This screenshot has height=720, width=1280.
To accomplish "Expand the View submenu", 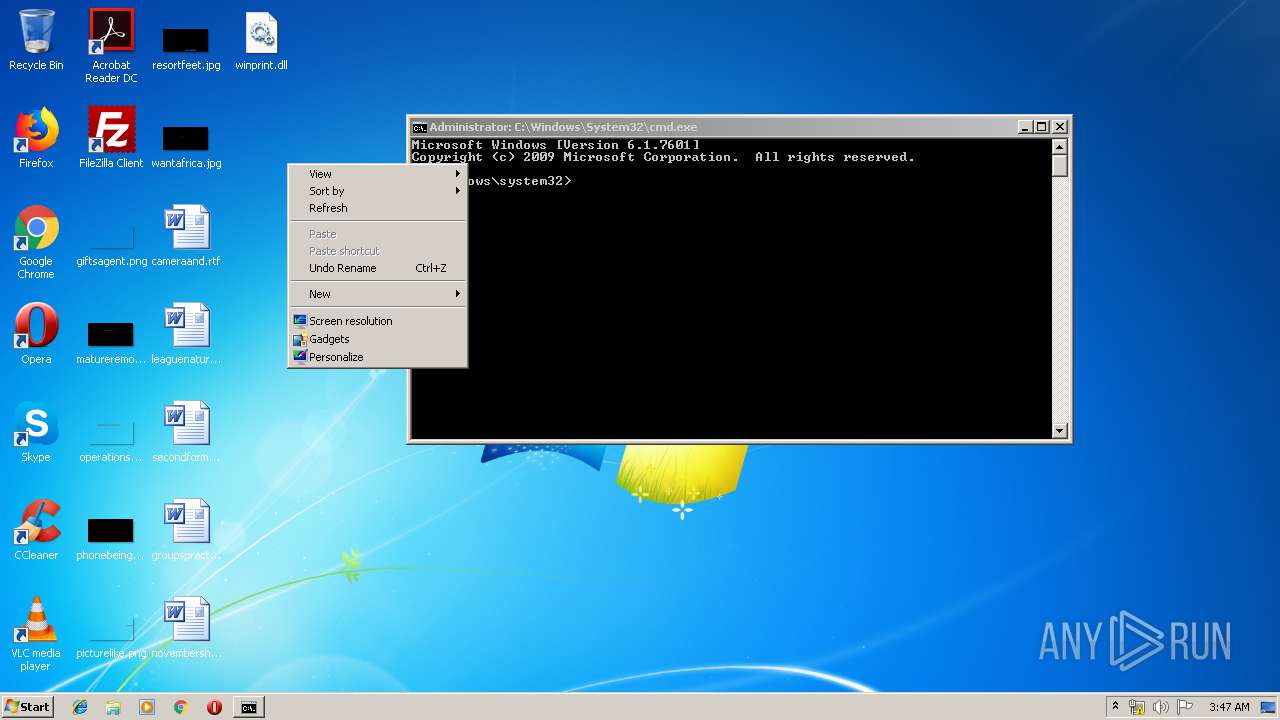I will coord(377,174).
